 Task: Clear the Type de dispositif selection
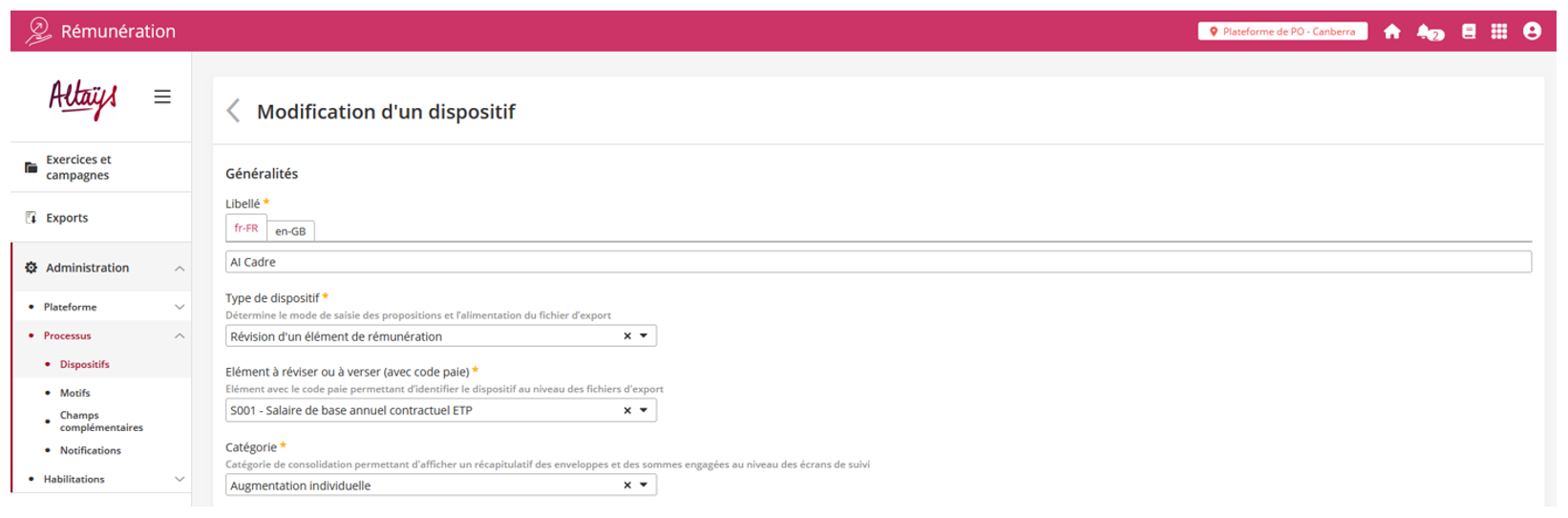(627, 336)
